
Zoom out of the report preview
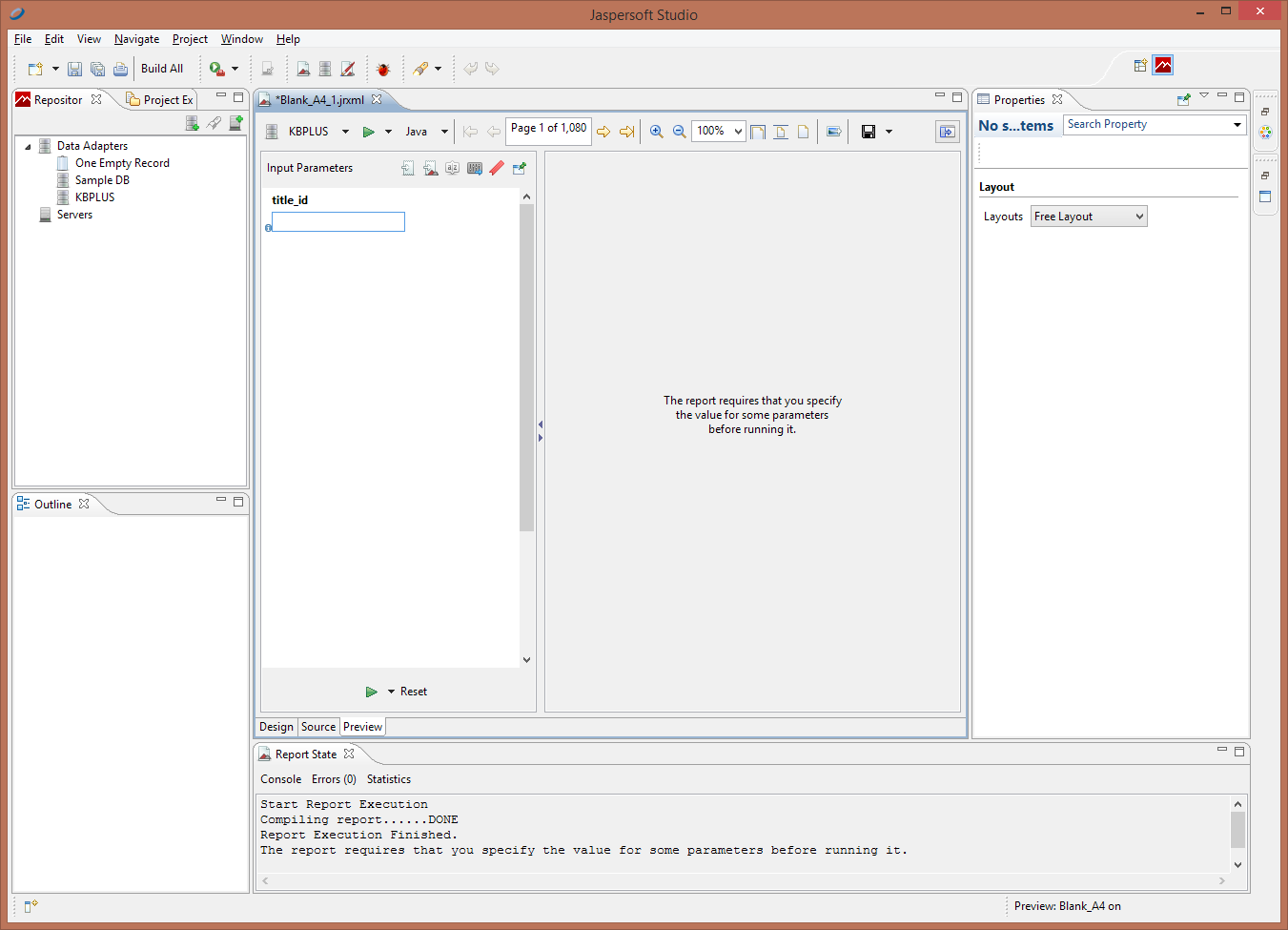pyautogui.click(x=679, y=132)
